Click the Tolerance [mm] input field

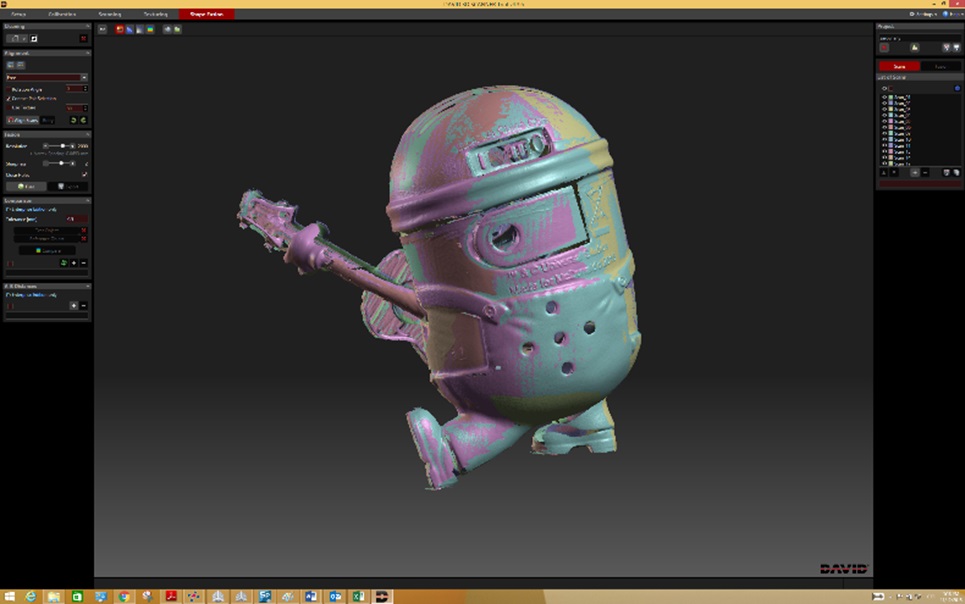pos(77,219)
